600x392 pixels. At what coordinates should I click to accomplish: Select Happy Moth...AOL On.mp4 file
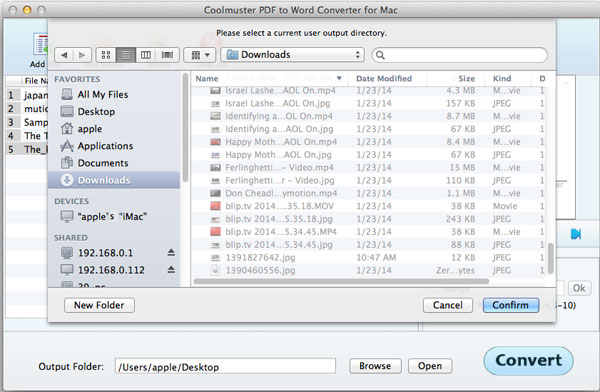(368, 142)
